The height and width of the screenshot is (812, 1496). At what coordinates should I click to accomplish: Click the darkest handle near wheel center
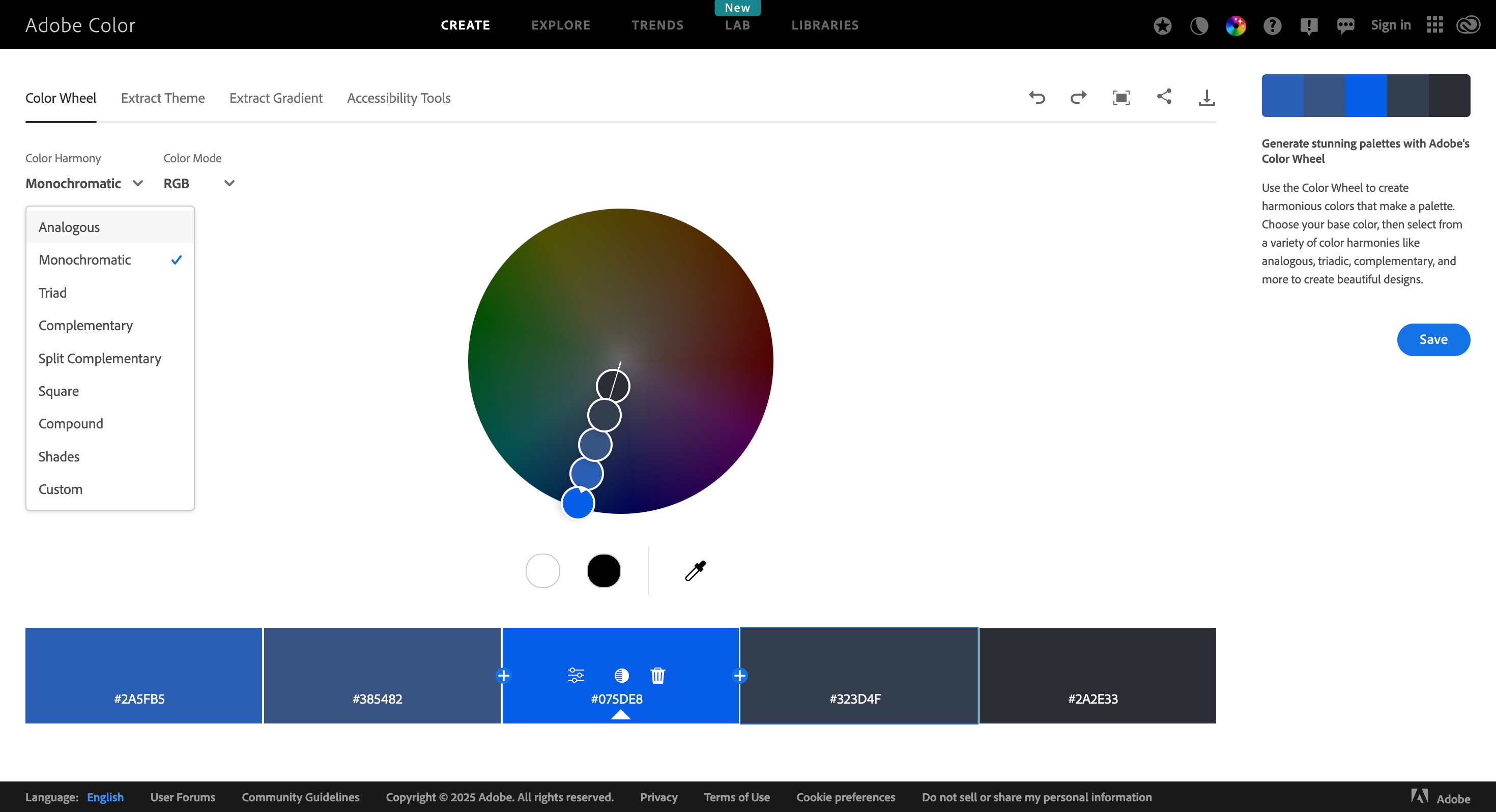(x=613, y=386)
